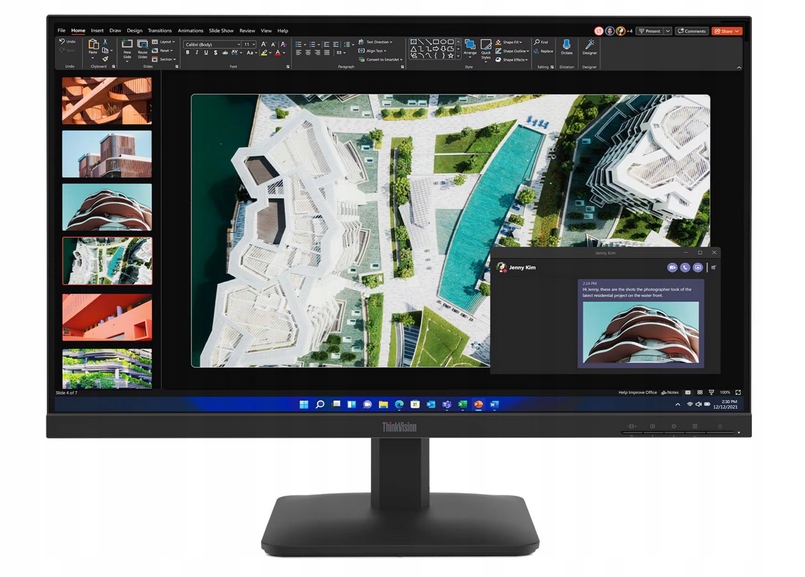Open the Comments panel

pyautogui.click(x=694, y=30)
